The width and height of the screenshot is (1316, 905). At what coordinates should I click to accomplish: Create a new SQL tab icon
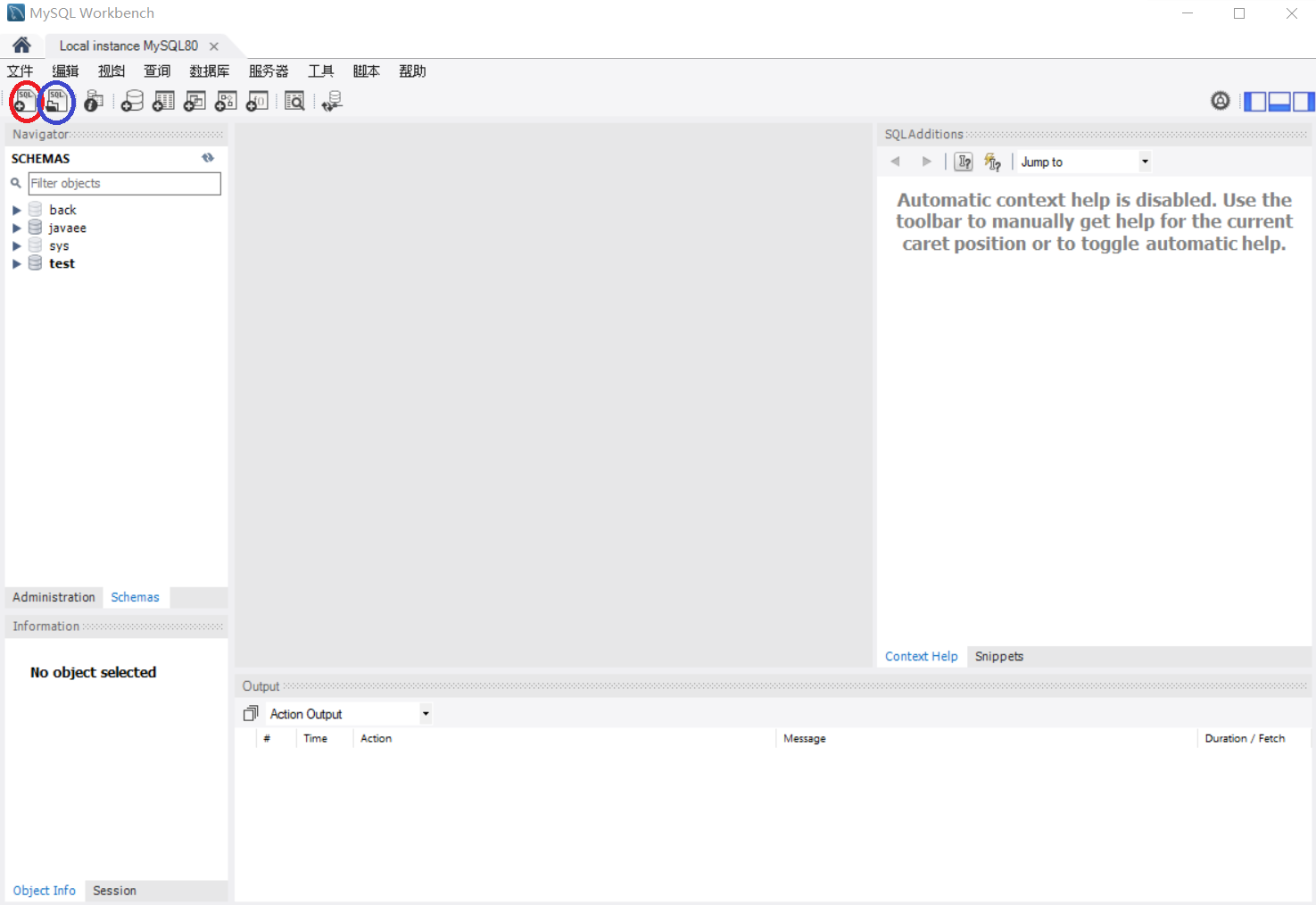[25, 102]
